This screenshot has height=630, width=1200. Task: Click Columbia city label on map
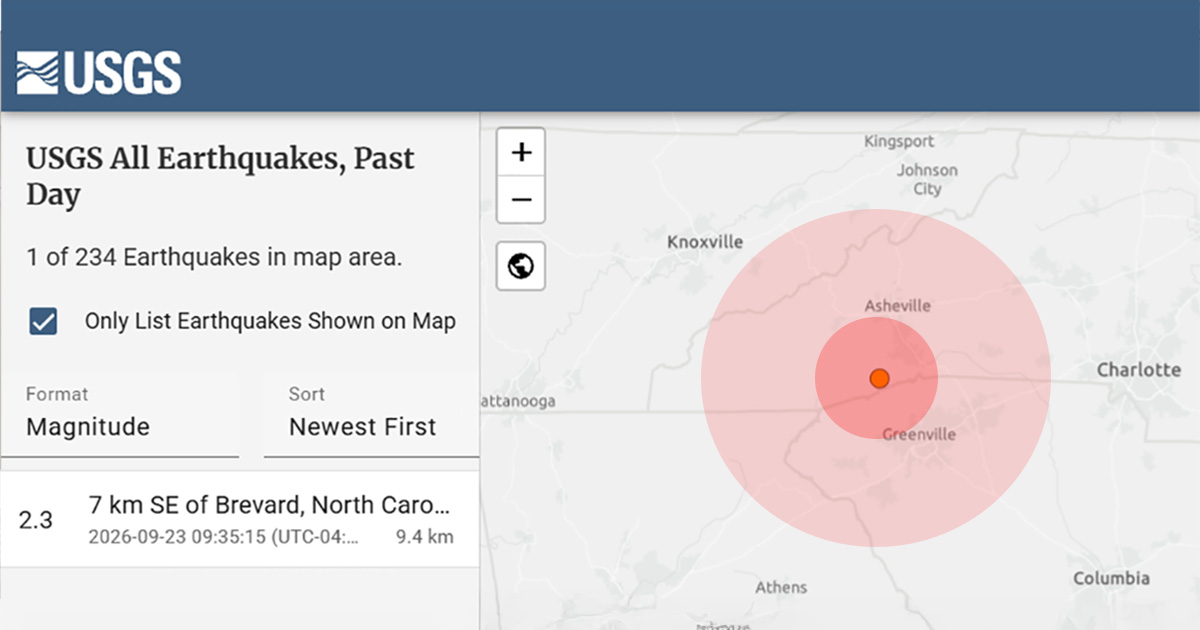point(1111,578)
